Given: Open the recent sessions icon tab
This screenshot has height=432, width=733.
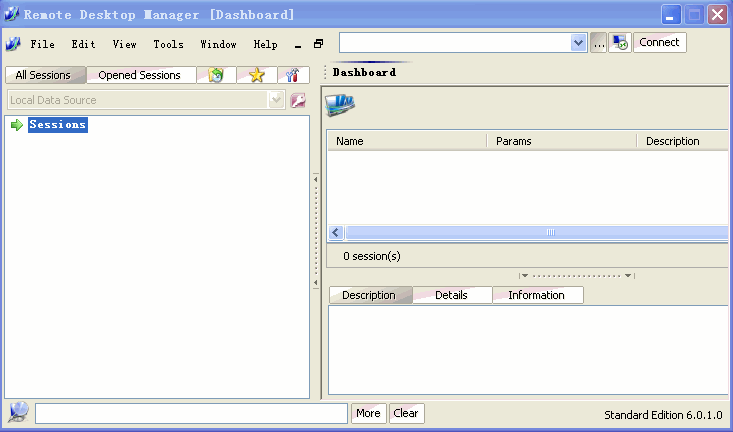Looking at the screenshot, I should tap(216, 75).
